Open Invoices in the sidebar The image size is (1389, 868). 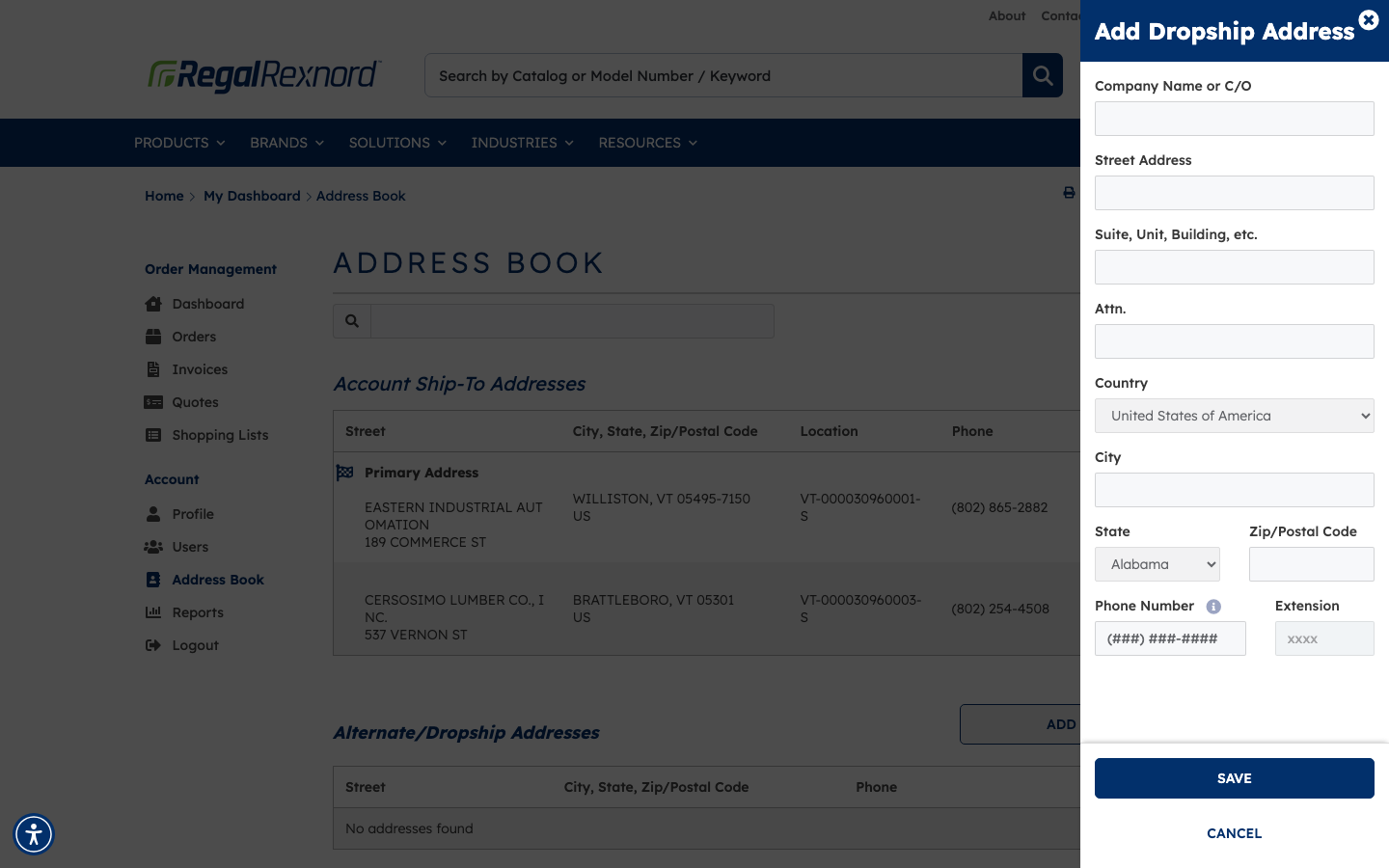[x=200, y=369]
